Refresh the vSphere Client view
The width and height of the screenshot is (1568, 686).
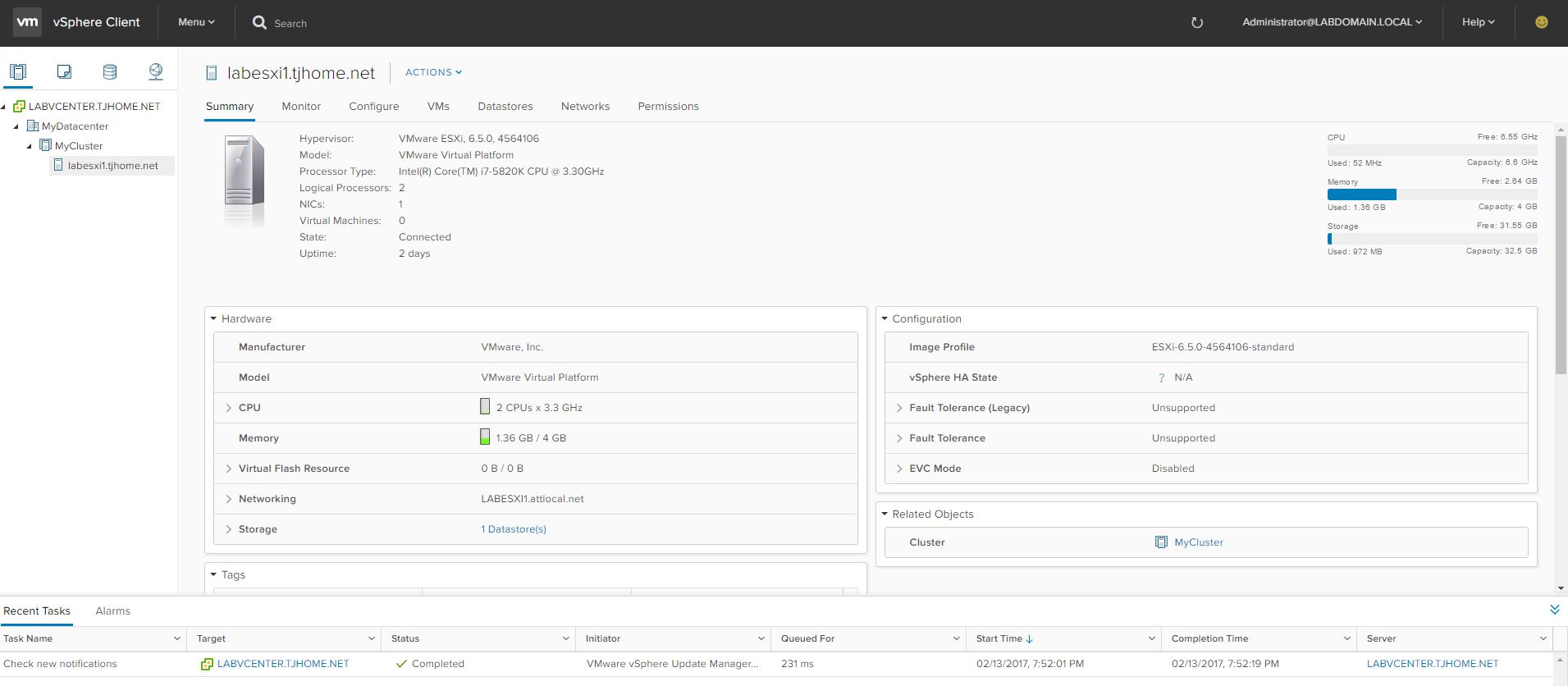pos(1197,23)
